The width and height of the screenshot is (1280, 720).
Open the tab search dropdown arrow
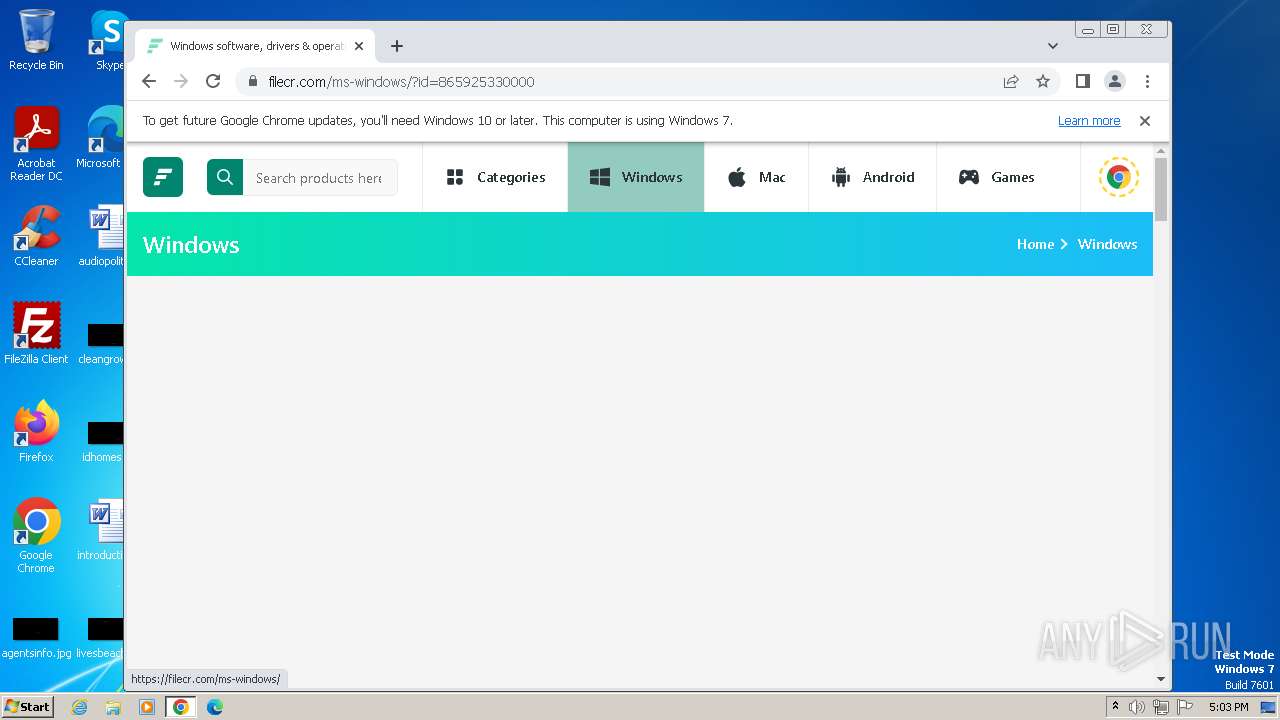(x=1053, y=46)
